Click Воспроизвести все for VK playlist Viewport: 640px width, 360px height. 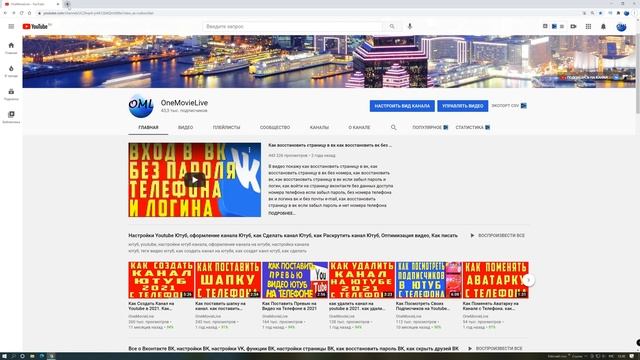[x=495, y=349]
